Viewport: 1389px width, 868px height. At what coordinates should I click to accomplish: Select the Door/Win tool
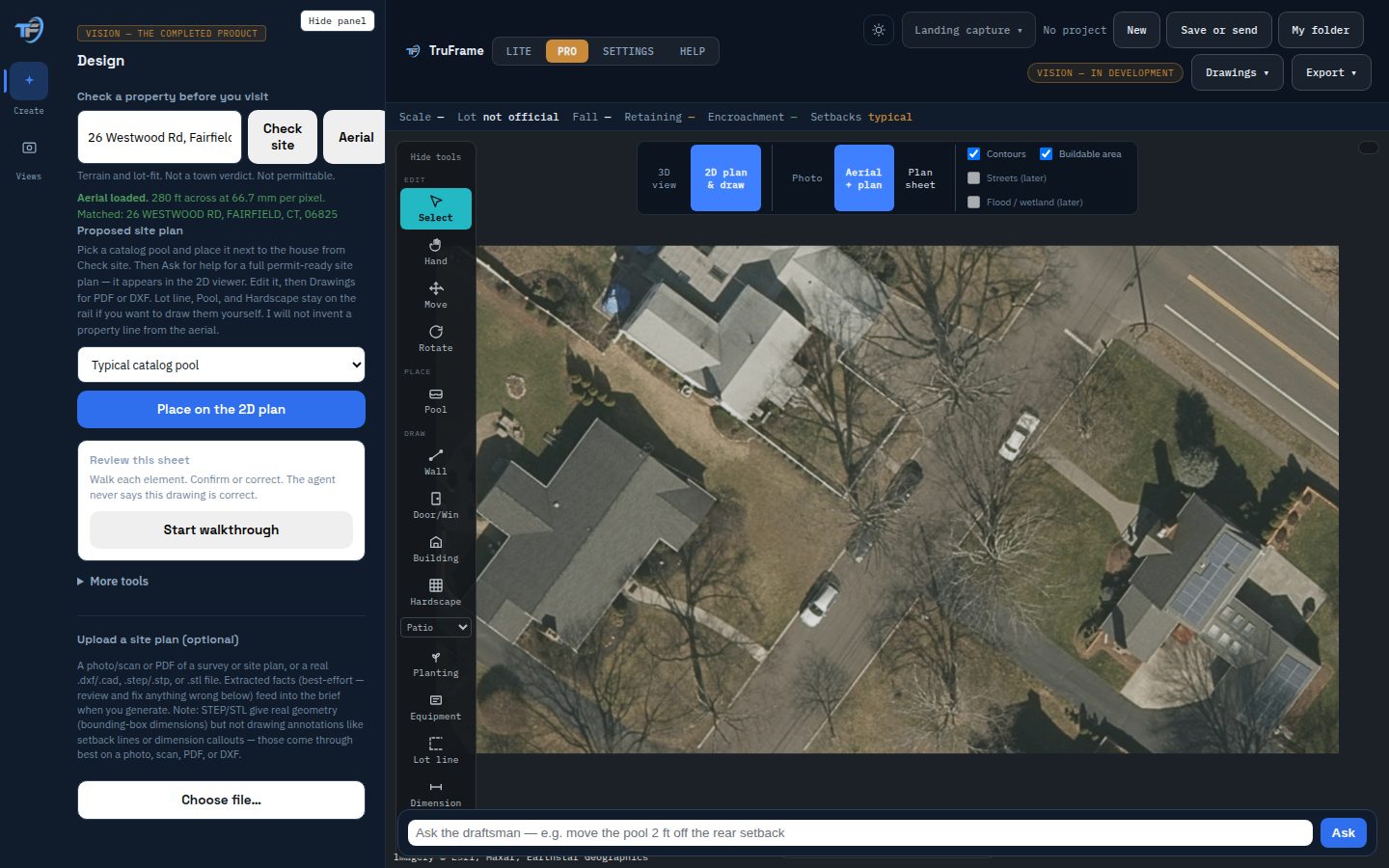[436, 505]
